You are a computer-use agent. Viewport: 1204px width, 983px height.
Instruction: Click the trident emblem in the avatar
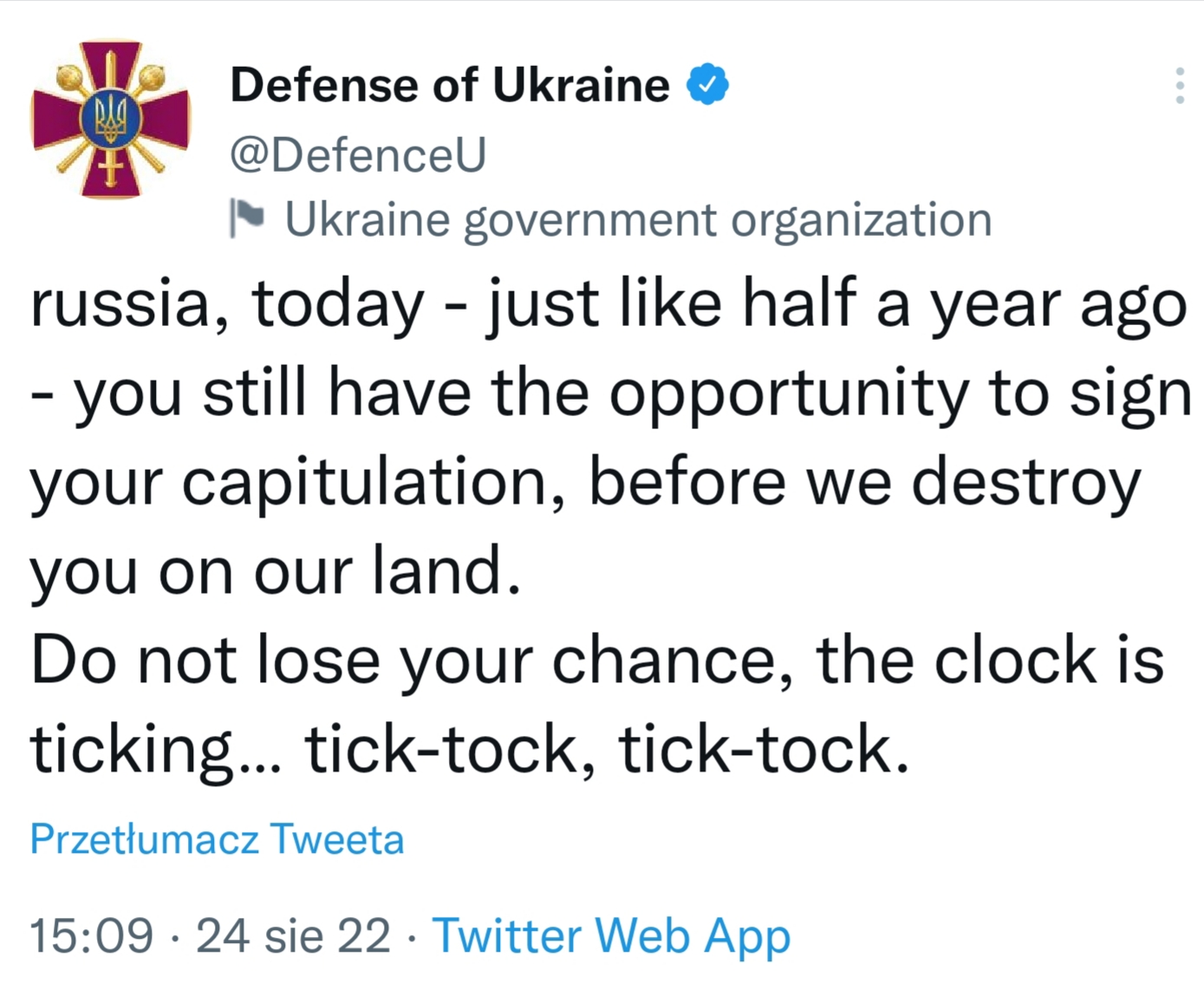pyautogui.click(x=110, y=120)
